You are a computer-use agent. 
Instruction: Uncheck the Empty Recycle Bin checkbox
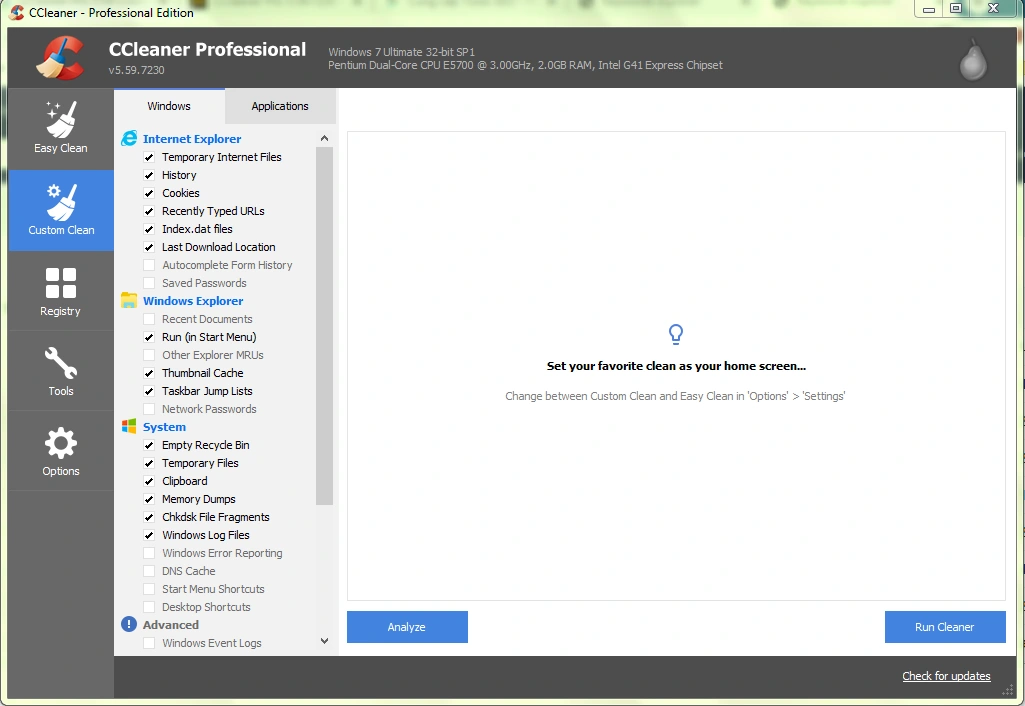tap(149, 445)
